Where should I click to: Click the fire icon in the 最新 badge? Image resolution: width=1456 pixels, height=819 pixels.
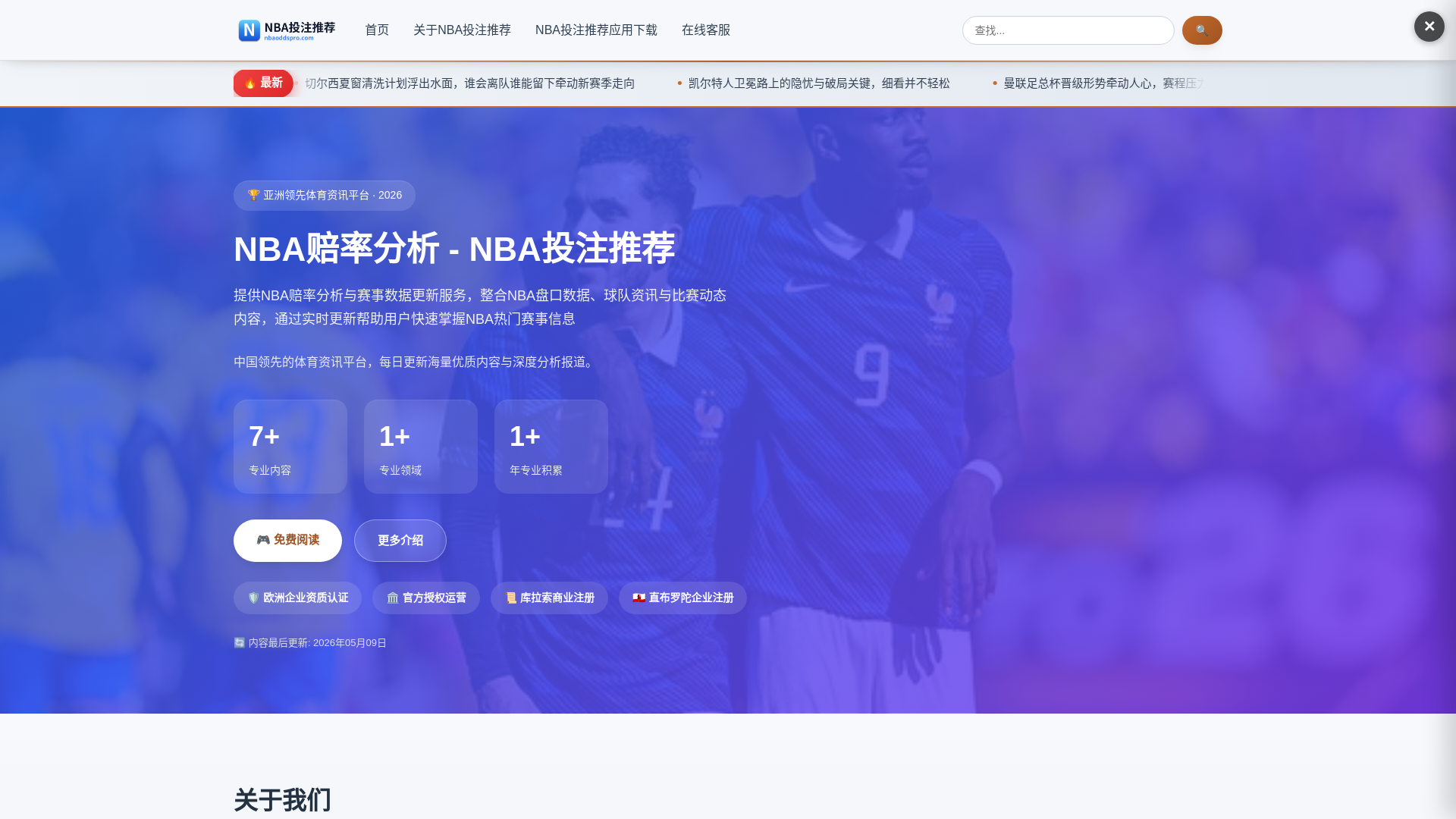pyautogui.click(x=250, y=83)
